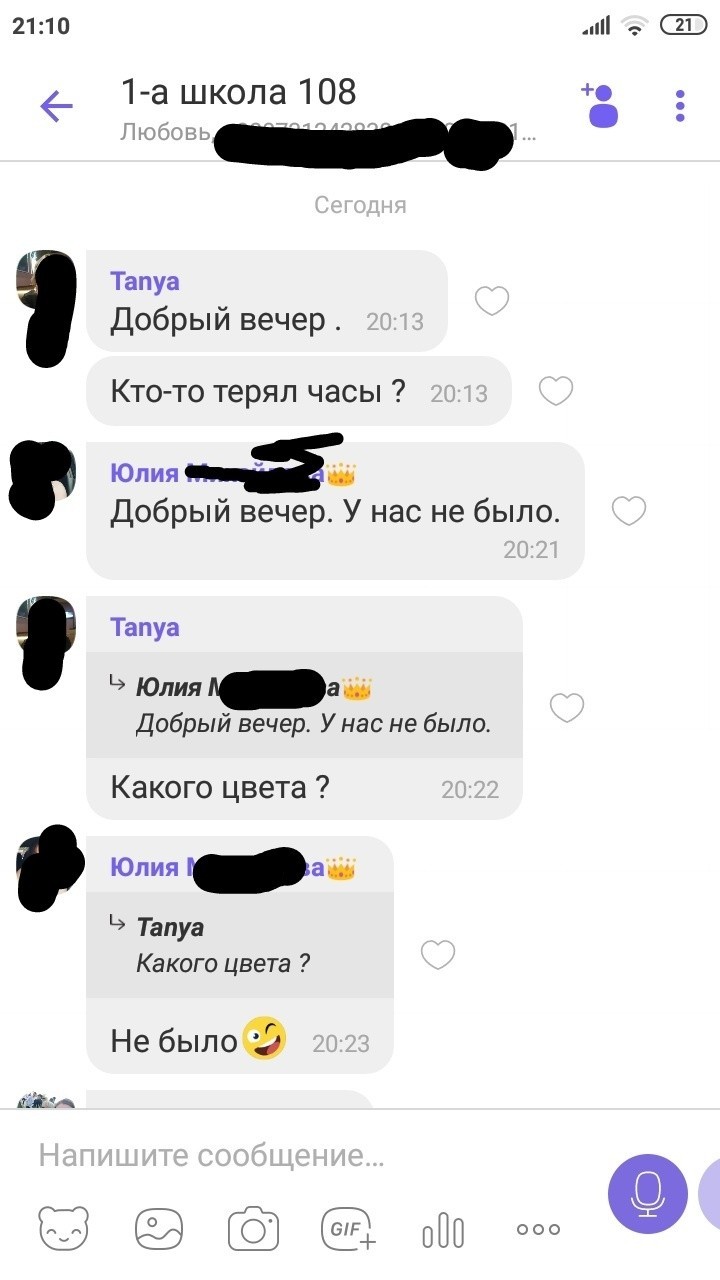Jump to the quoted Юлия message in Tanya's reply
Image resolution: width=720 pixels, height=1280 pixels.
pyautogui.click(x=304, y=705)
